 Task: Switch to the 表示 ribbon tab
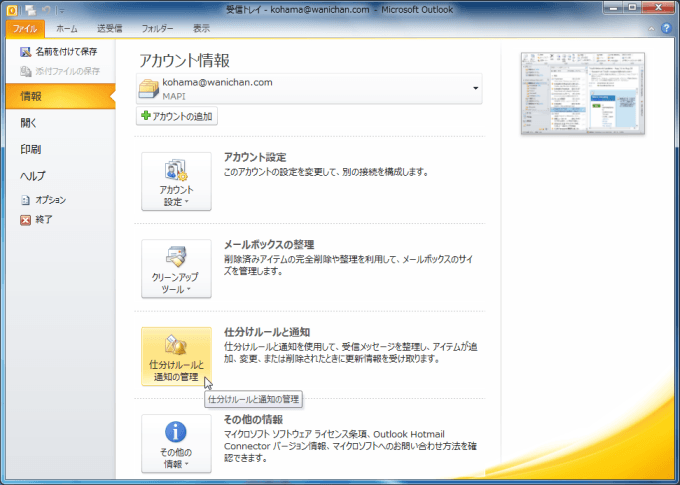[x=201, y=29]
